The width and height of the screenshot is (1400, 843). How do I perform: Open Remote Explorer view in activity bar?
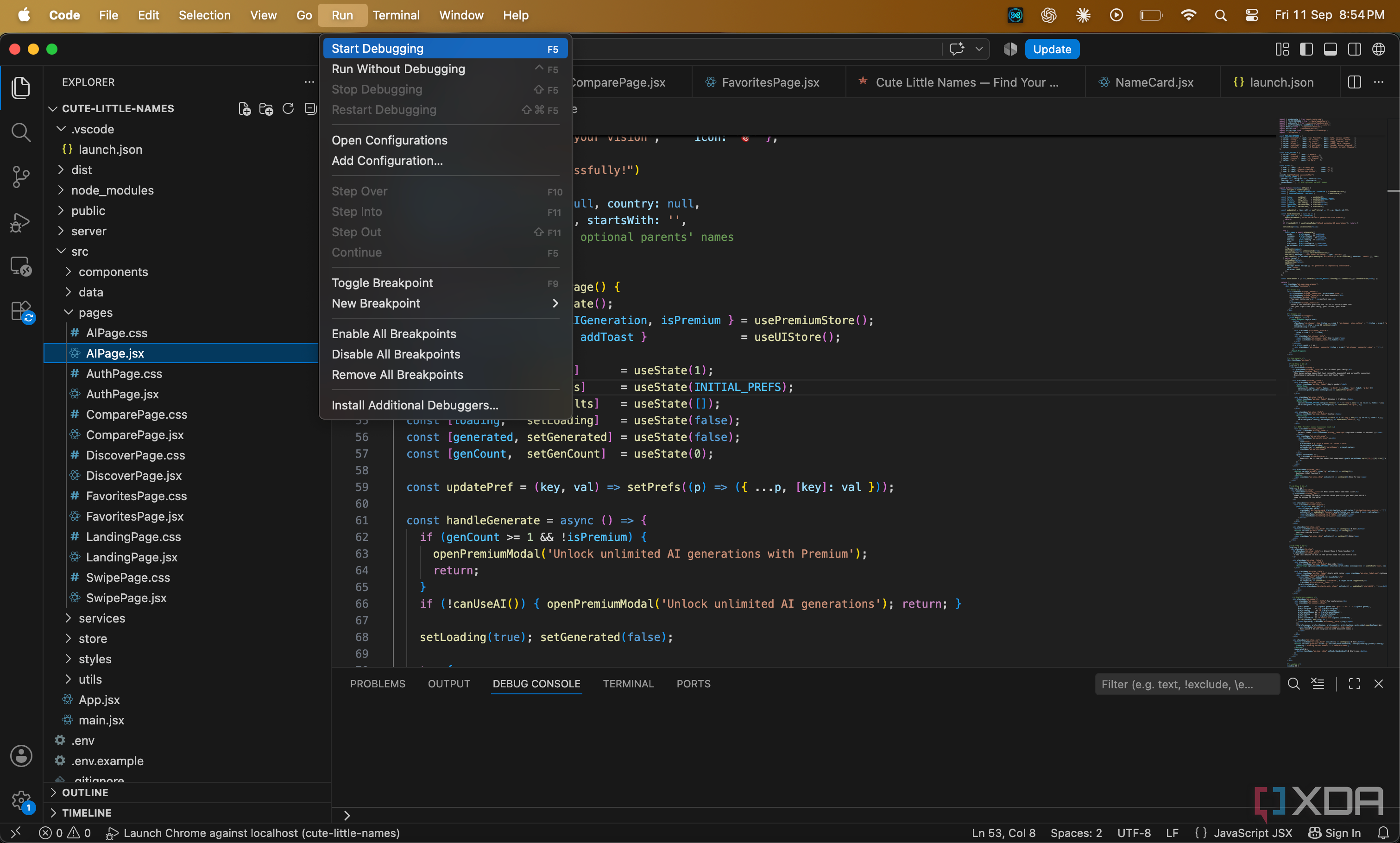21,266
